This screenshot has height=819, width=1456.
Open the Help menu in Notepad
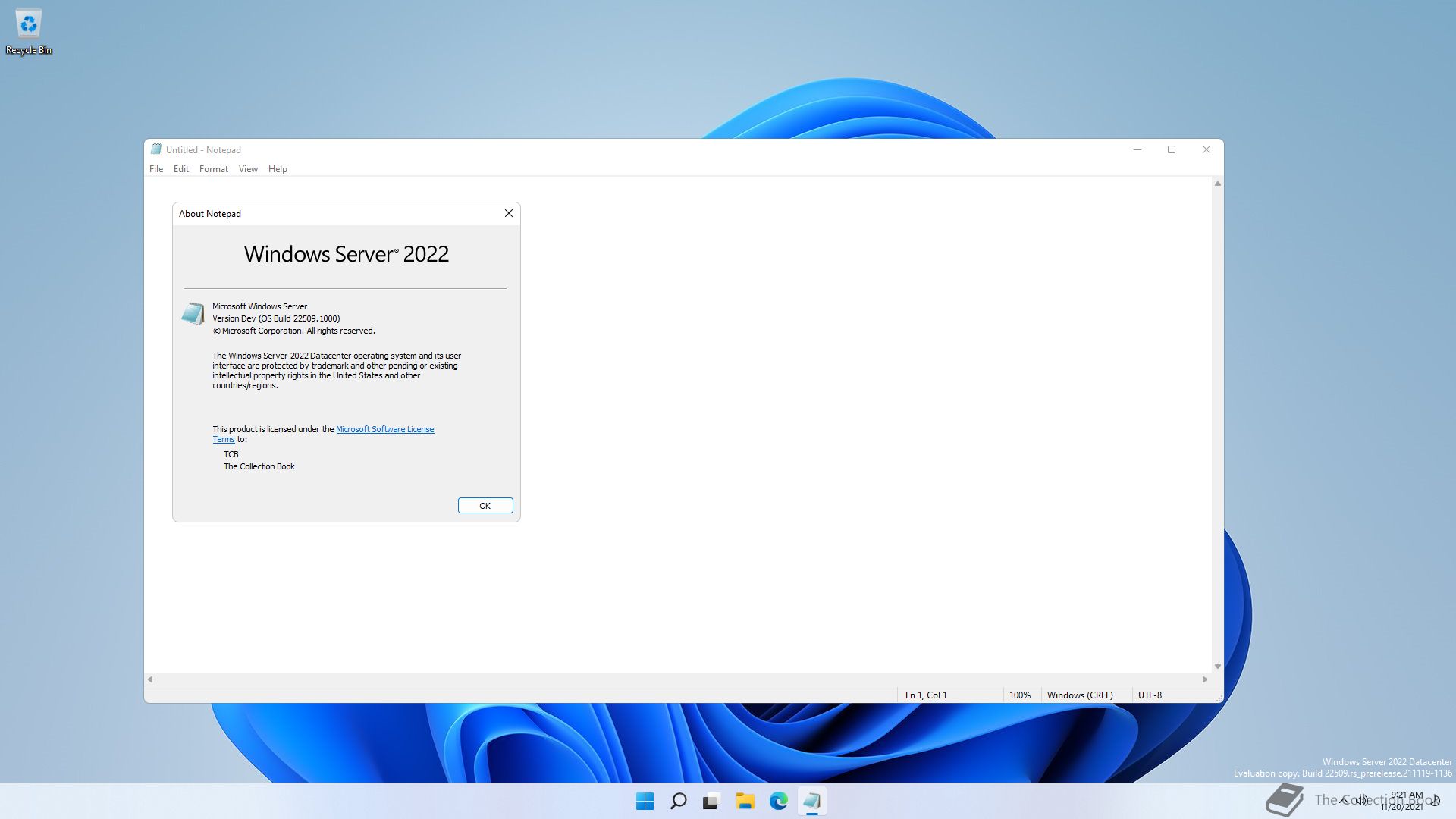coord(278,169)
